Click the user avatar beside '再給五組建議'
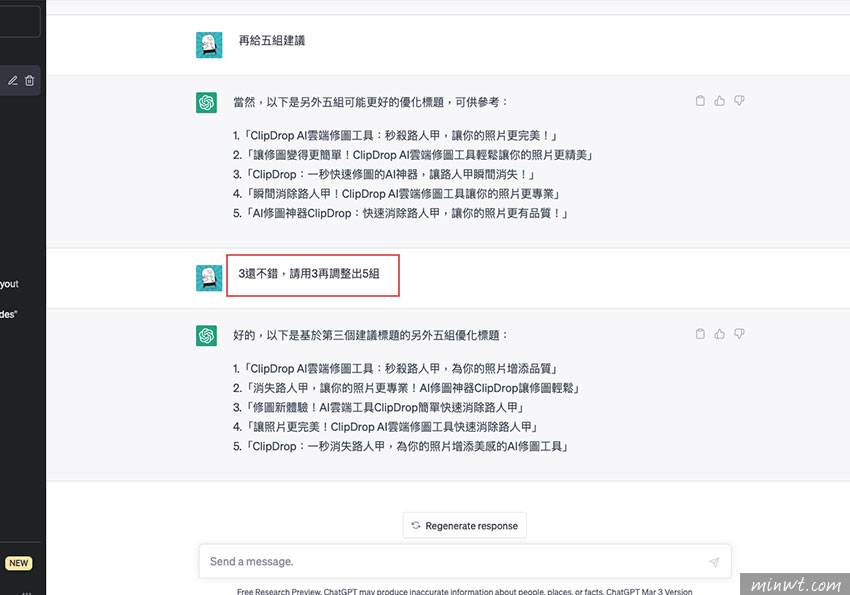This screenshot has height=595, width=850. tap(208, 45)
